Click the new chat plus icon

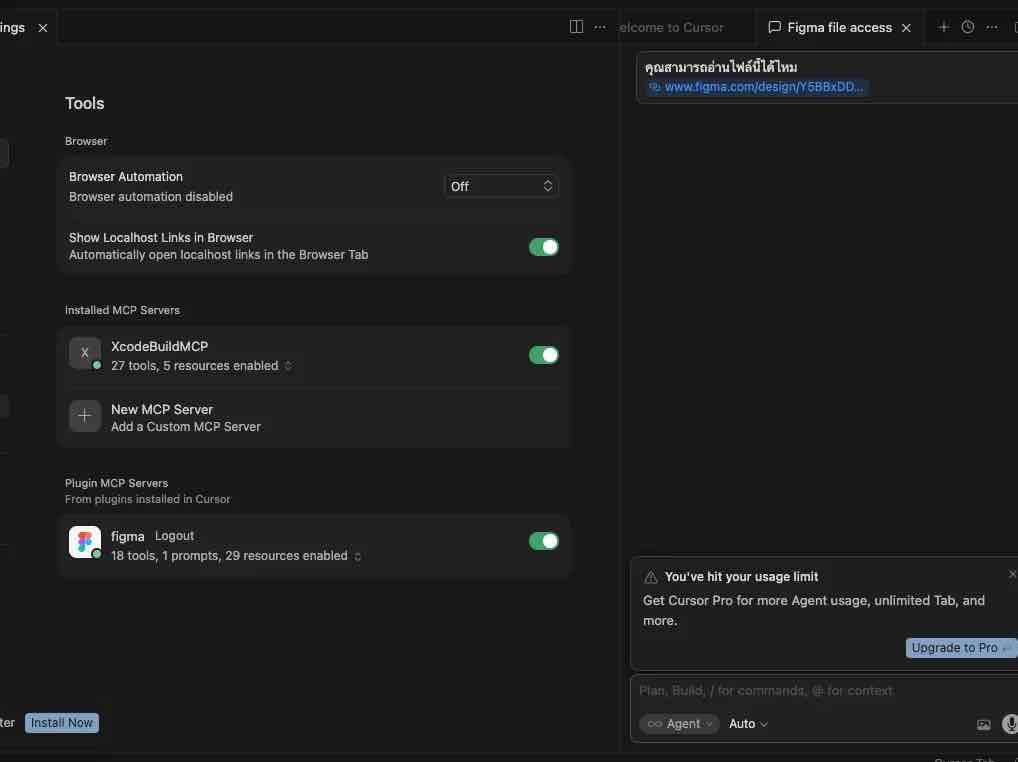(x=943, y=27)
